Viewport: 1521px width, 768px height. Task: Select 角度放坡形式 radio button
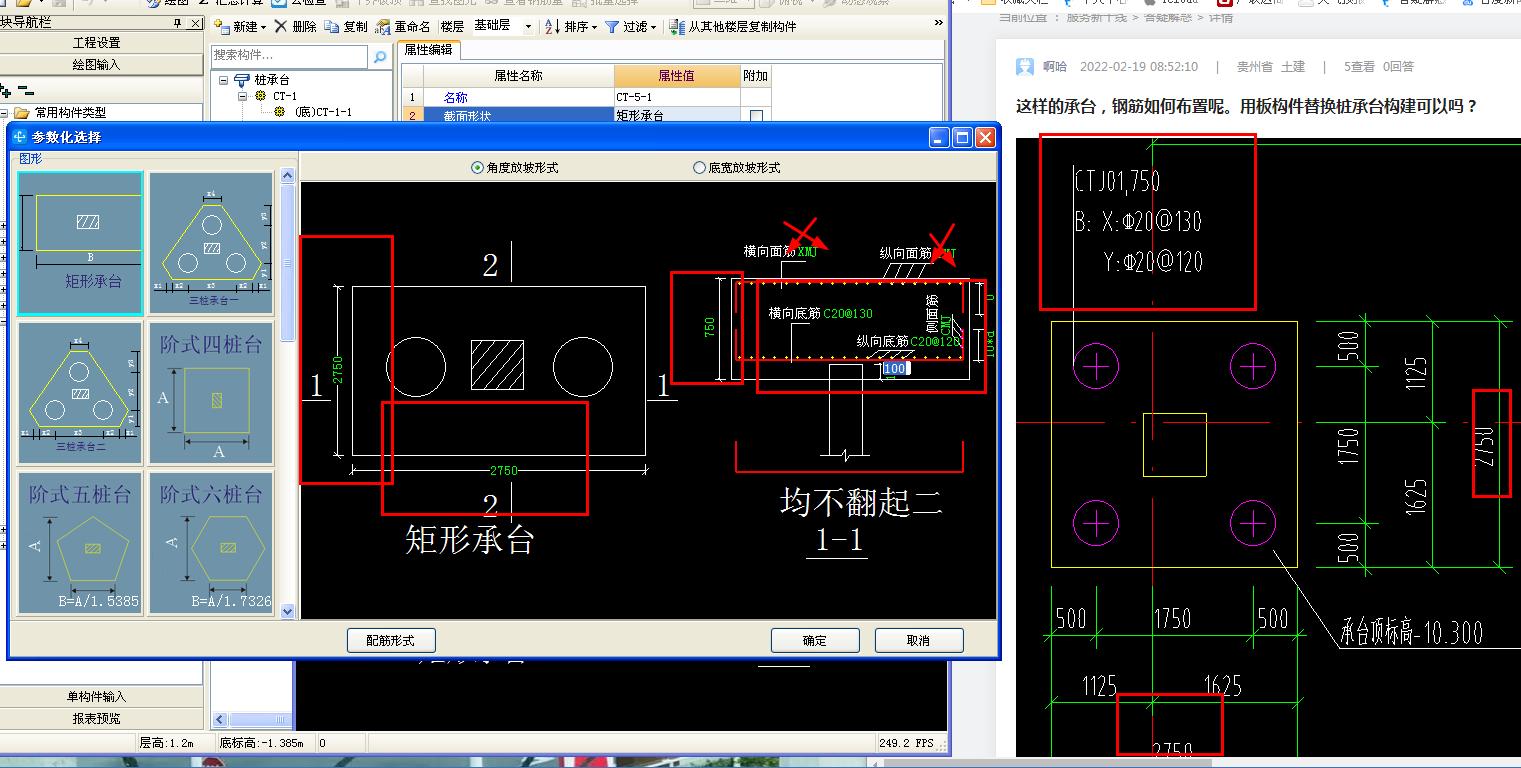477,168
